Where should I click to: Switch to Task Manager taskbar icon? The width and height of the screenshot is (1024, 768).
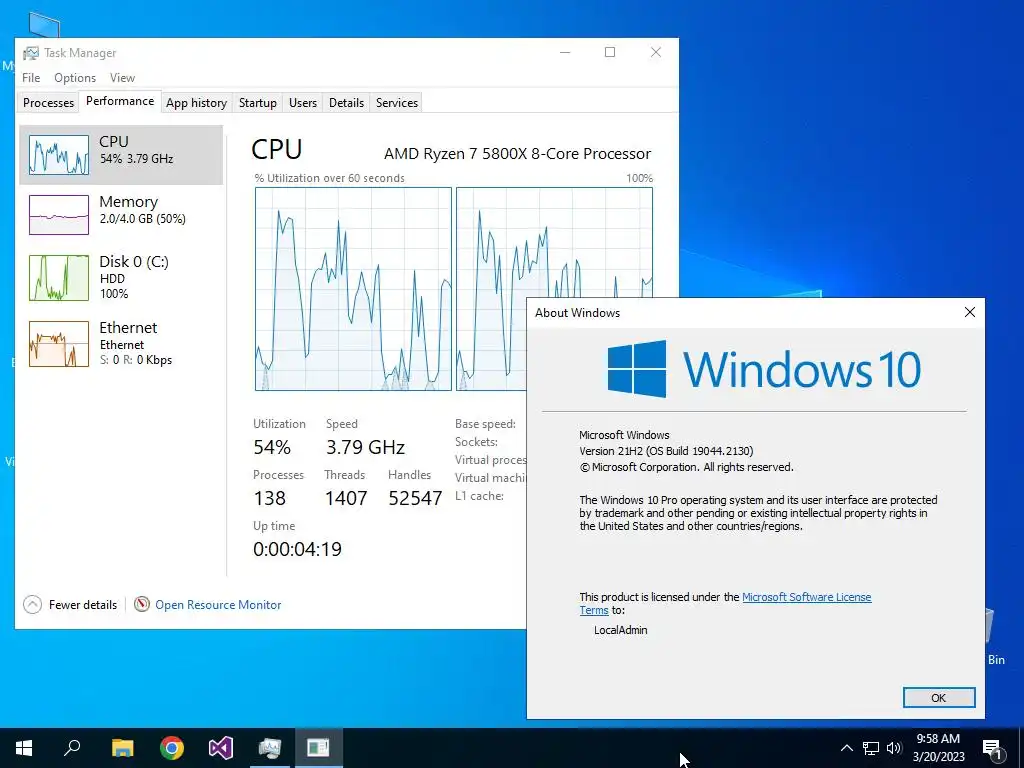pyautogui.click(x=270, y=748)
